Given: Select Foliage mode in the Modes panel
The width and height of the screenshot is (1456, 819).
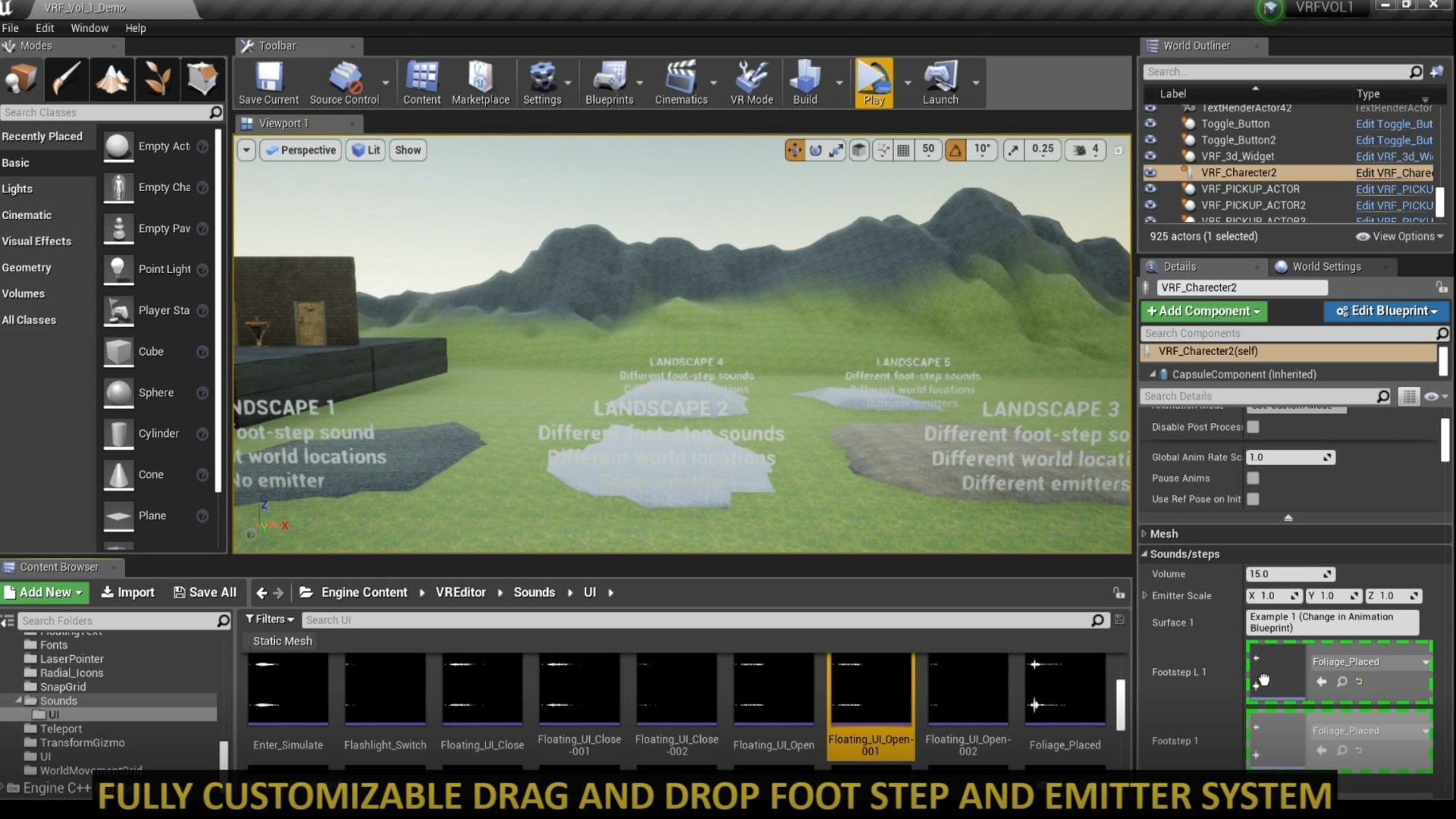Looking at the screenshot, I should pyautogui.click(x=157, y=79).
